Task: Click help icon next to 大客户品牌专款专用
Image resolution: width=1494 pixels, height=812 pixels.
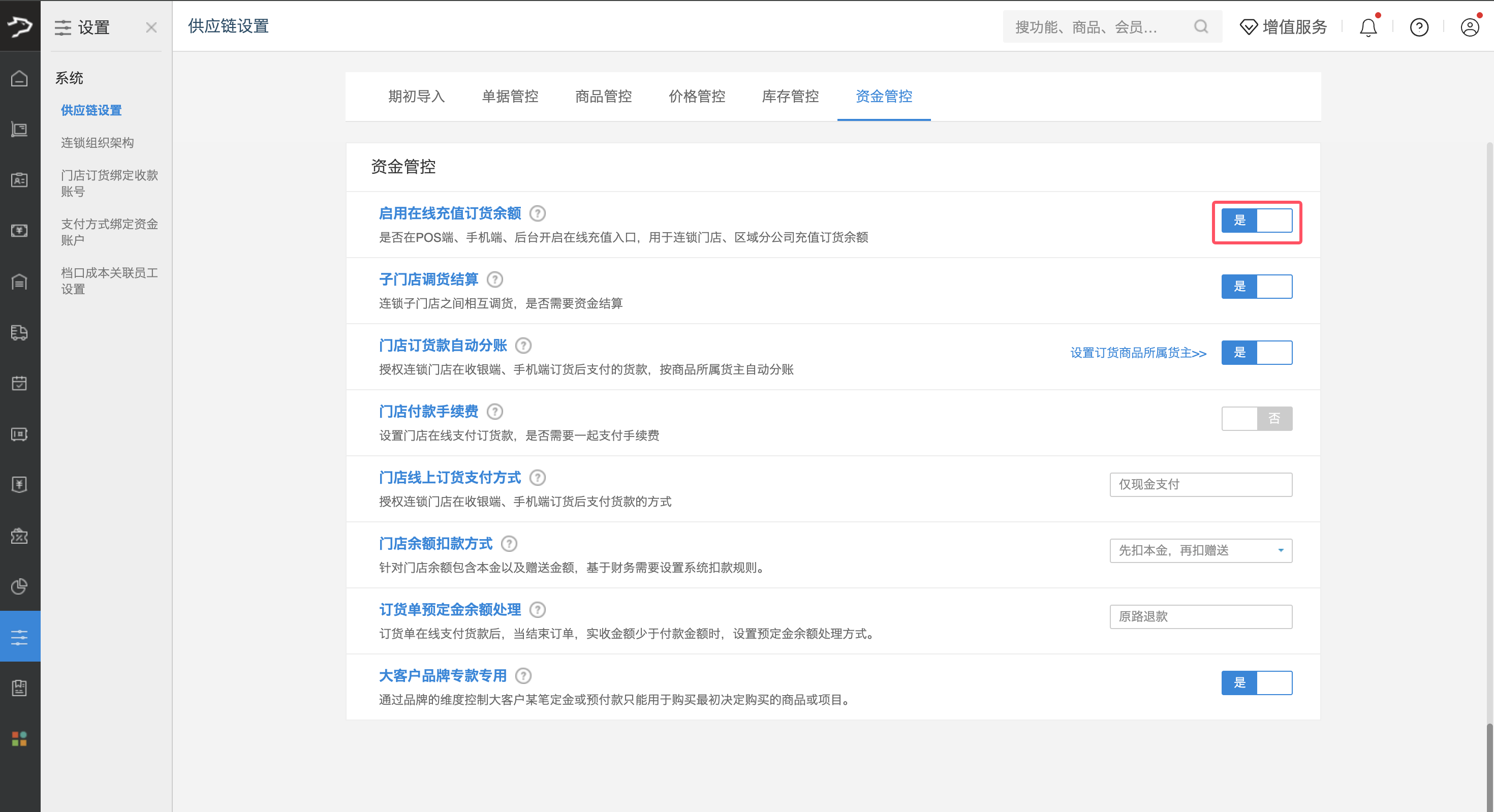Action: [x=523, y=676]
